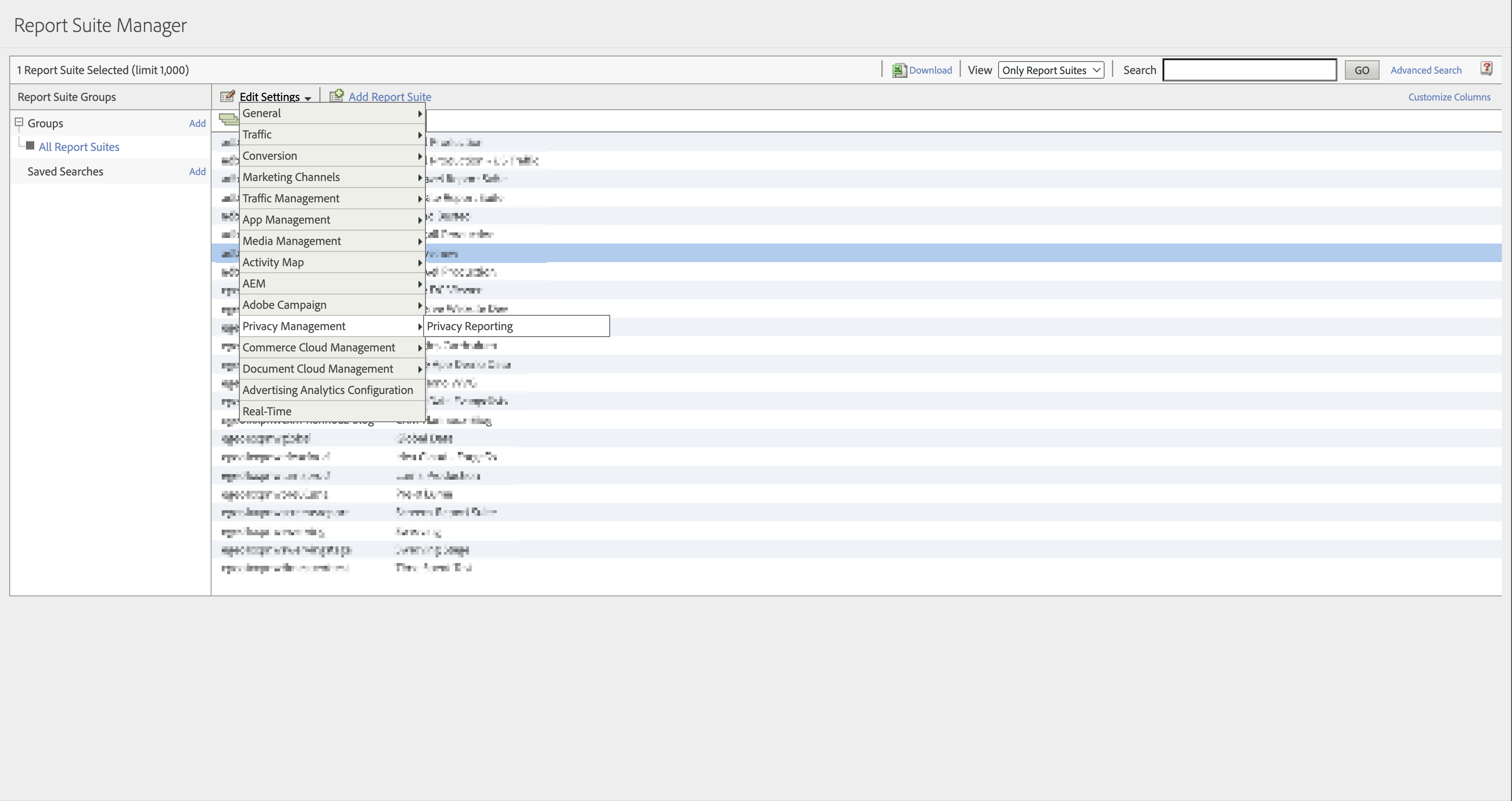Click Add next to Groups
Screen dimensions: 1512x801
tap(197, 123)
